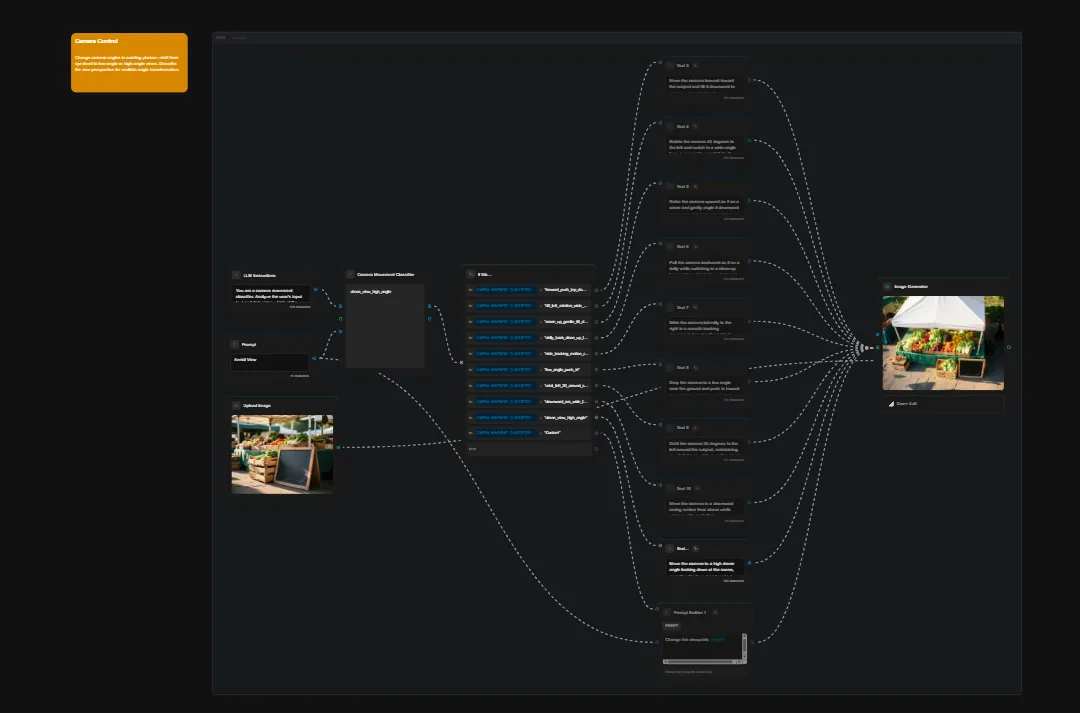The width and height of the screenshot is (1080, 713).
Task: Click the edit pencil icon on Text 3
Action: [x=695, y=66]
